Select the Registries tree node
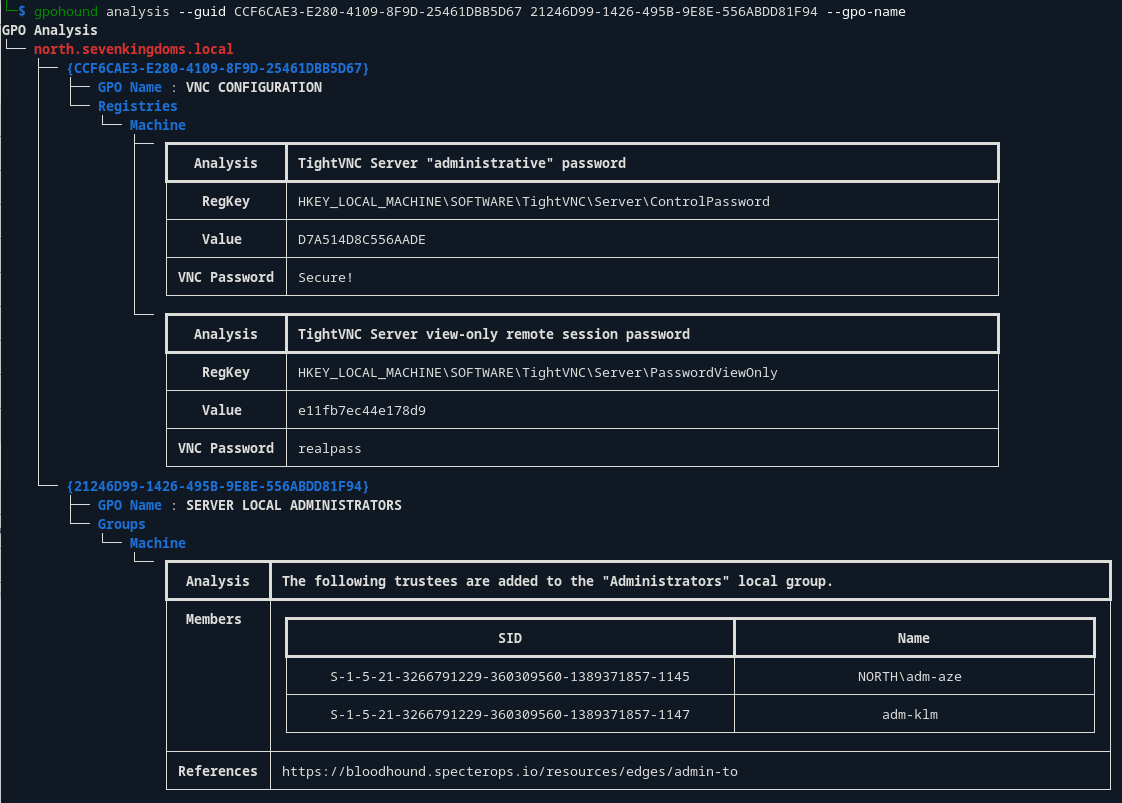The width and height of the screenshot is (1122, 803). (137, 106)
